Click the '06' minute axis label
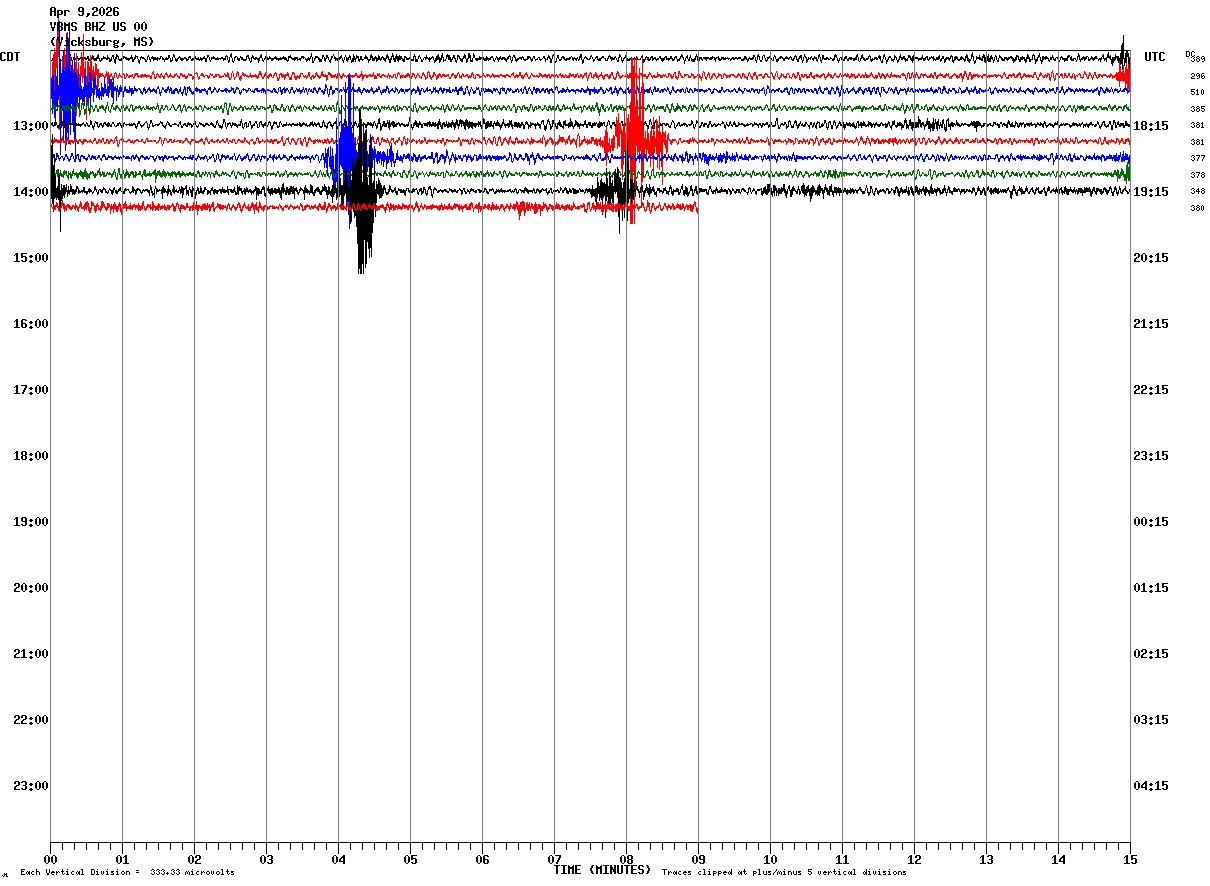This screenshot has width=1210, height=886. (482, 860)
